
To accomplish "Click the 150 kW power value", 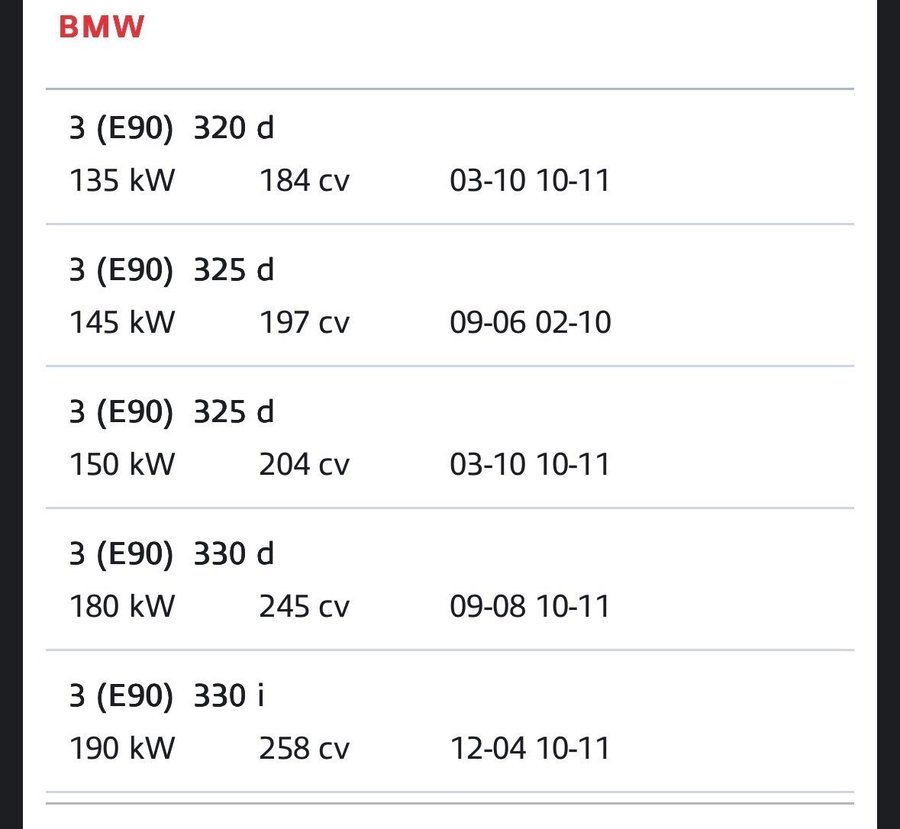I will click(122, 465).
